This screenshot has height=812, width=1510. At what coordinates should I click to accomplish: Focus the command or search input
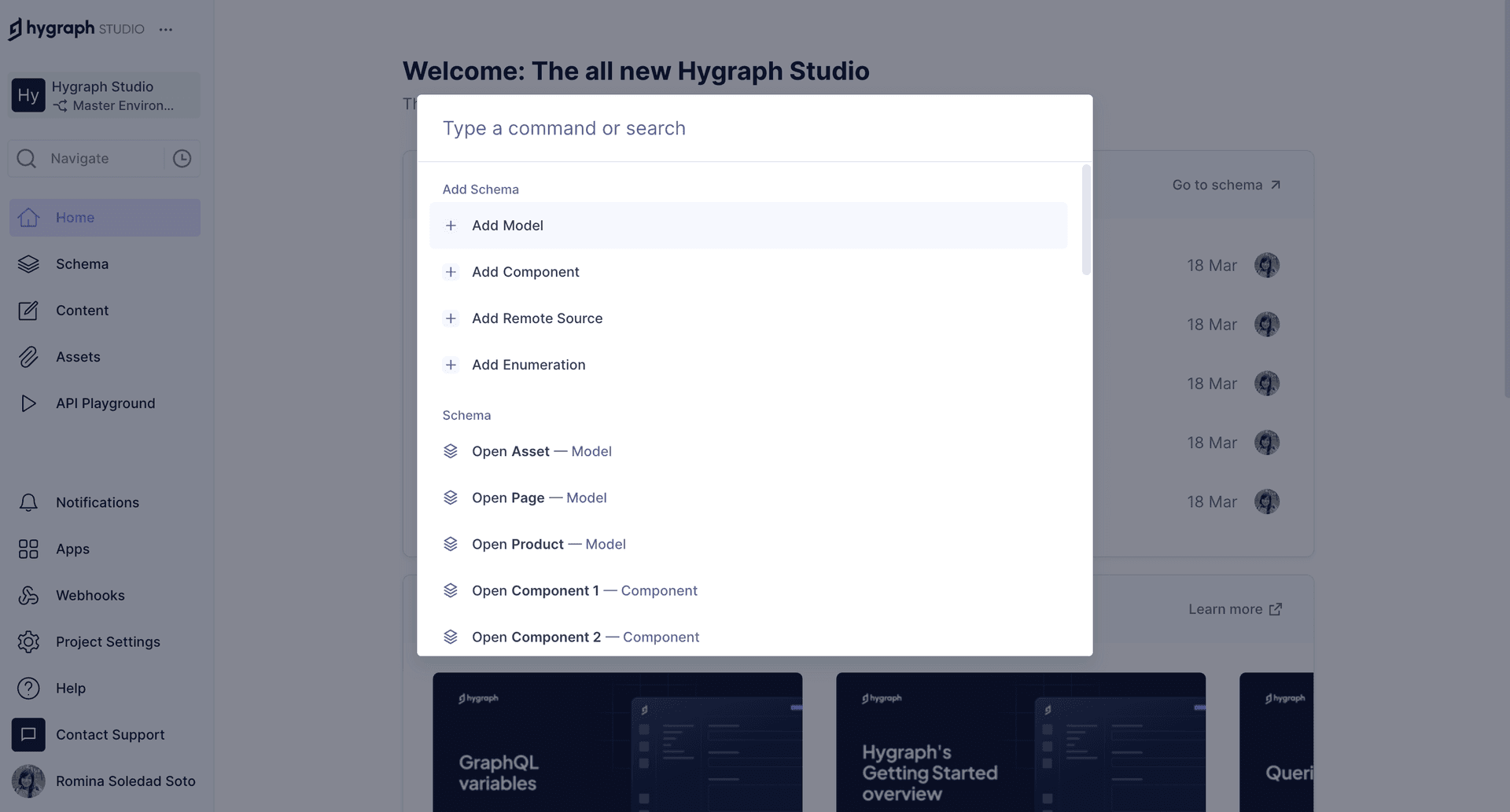(754, 128)
